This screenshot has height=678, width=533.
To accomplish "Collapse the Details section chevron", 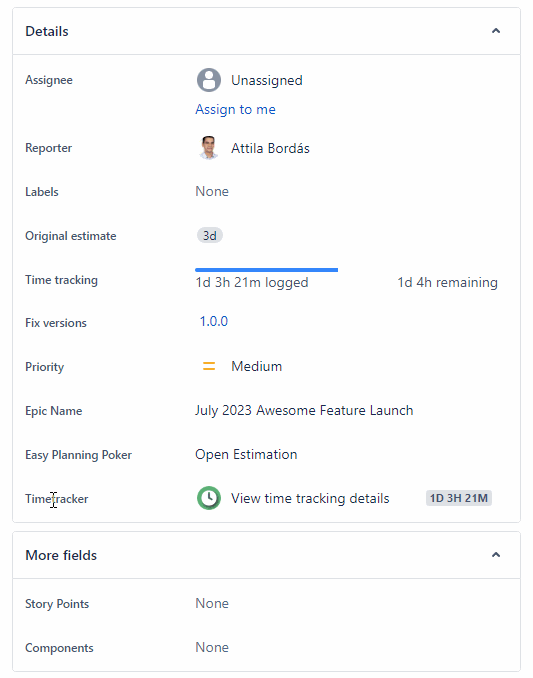I will coord(496,31).
